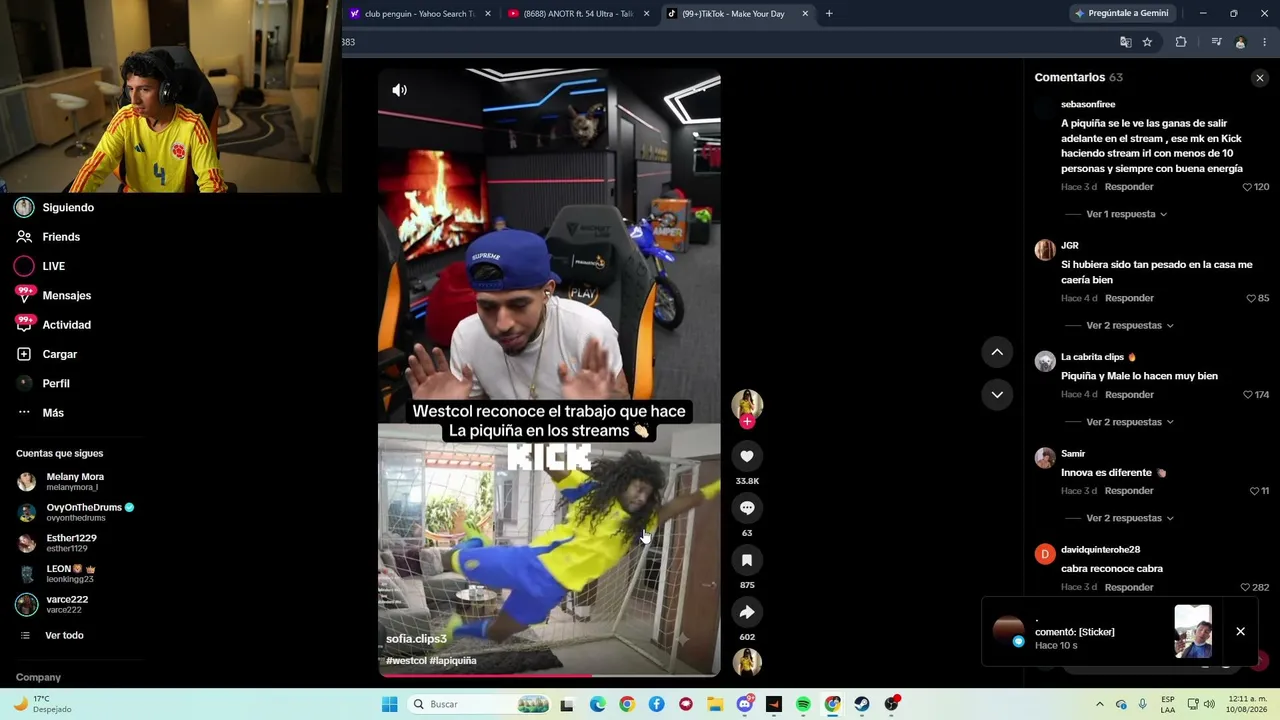Expand 'Ver todo' followed accounts list
1280x720 pixels.
64,636
